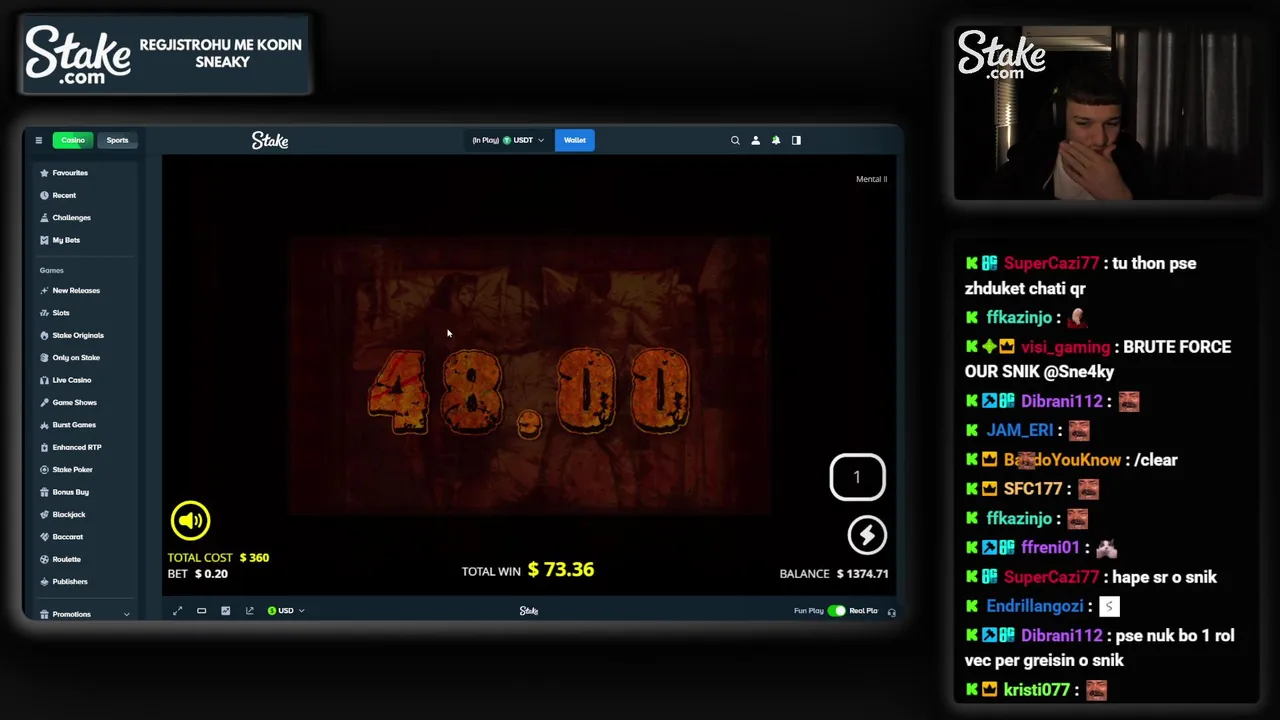The height and width of the screenshot is (720, 1280).
Task: Switch to the Sports tab
Action: [x=117, y=140]
